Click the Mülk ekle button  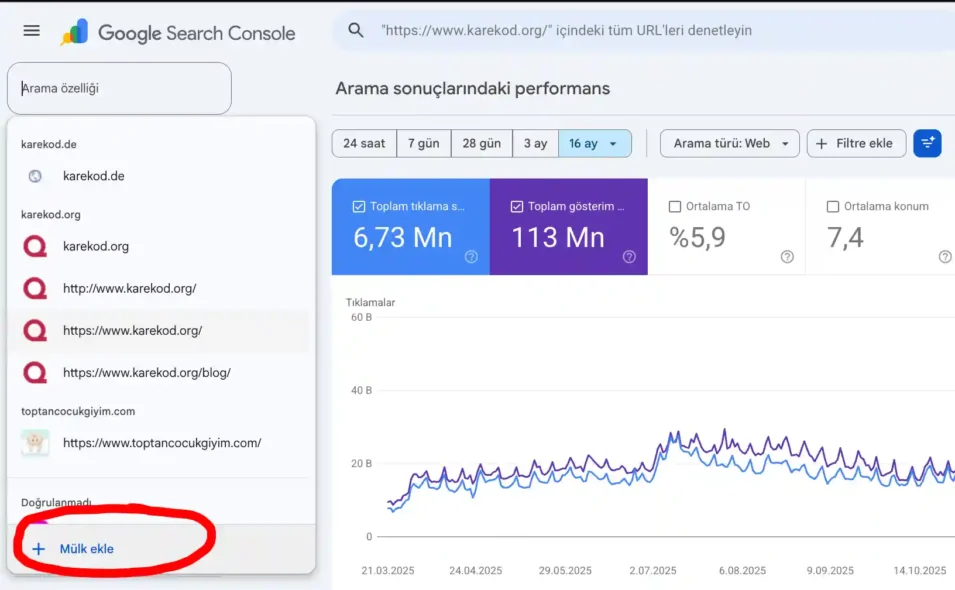[x=161, y=549]
